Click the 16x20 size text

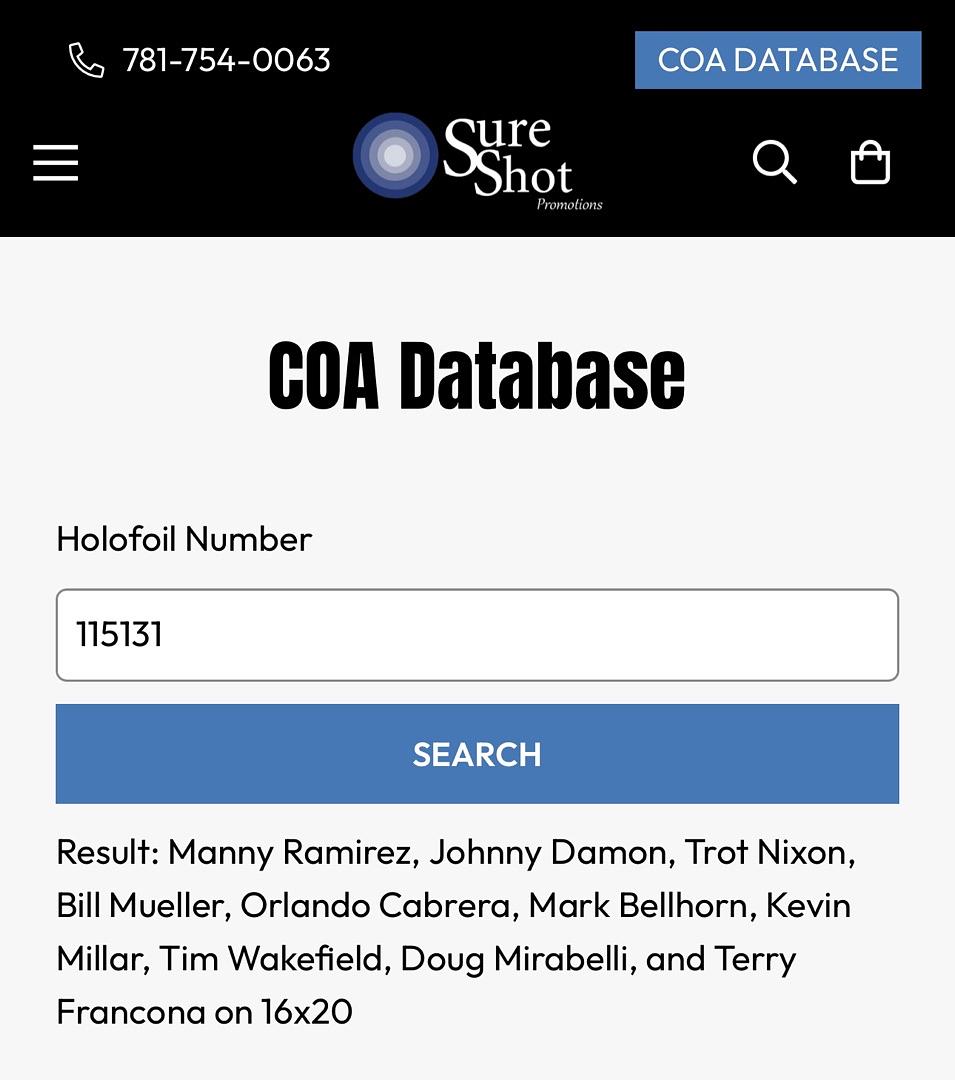[307, 1011]
